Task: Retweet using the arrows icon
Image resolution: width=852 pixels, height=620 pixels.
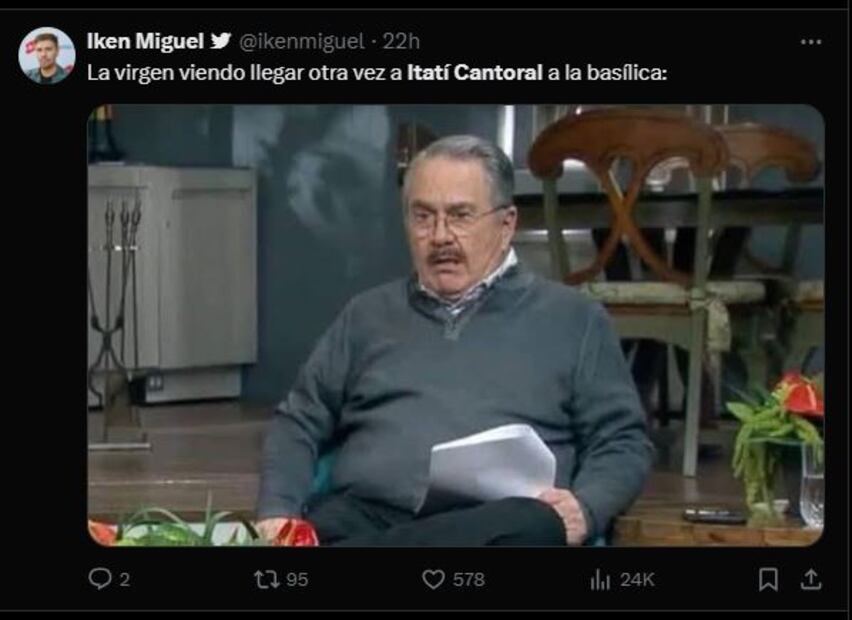Action: 267,579
